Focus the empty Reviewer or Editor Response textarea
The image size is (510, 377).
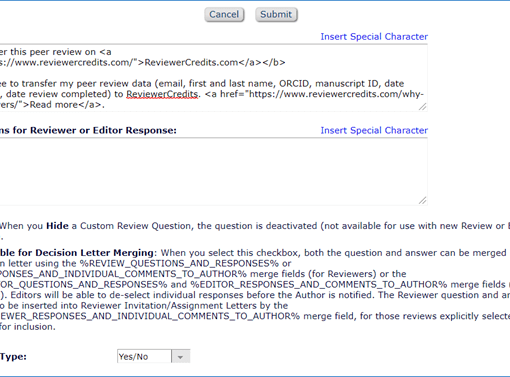coord(213,171)
